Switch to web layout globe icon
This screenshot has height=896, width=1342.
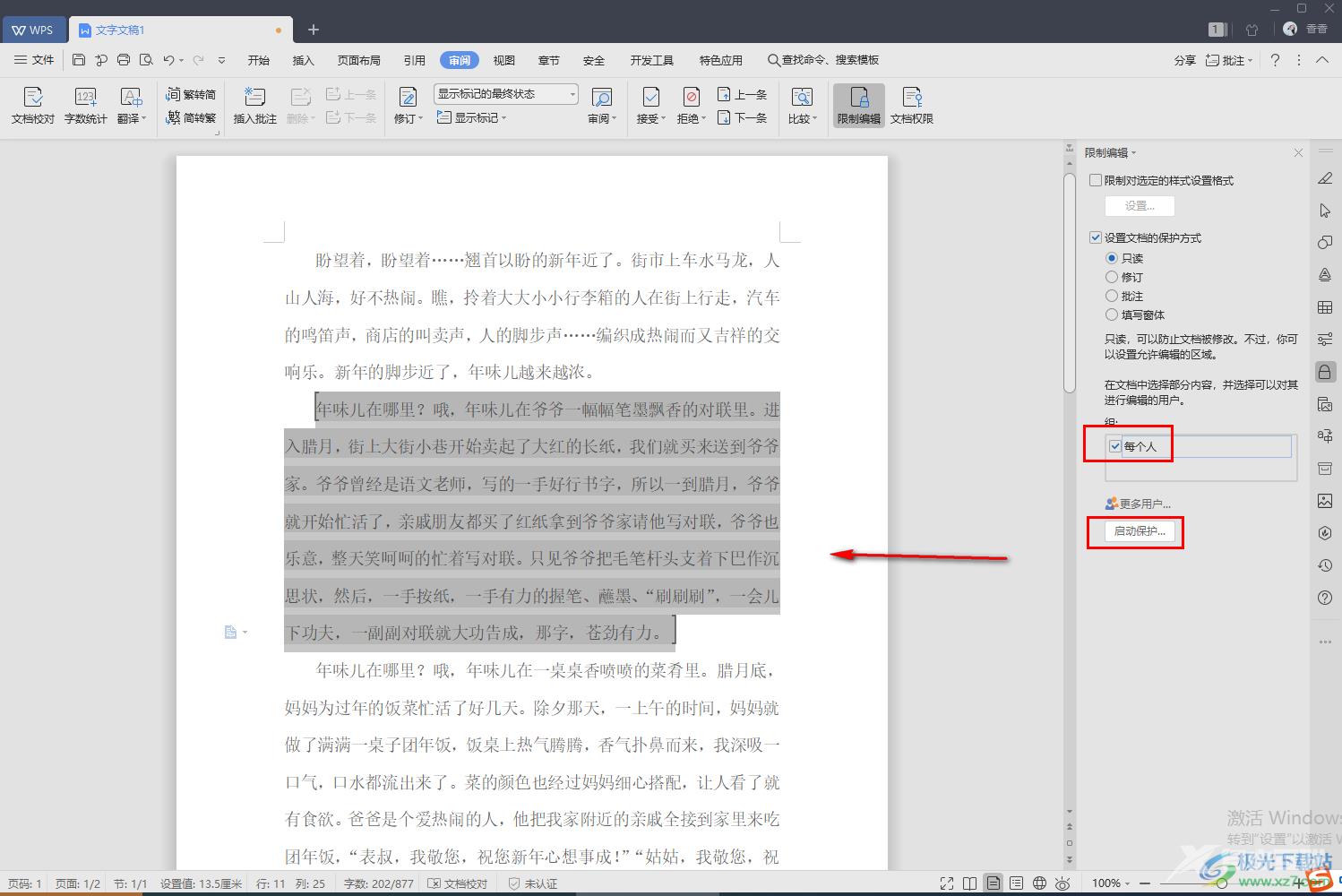[1039, 883]
